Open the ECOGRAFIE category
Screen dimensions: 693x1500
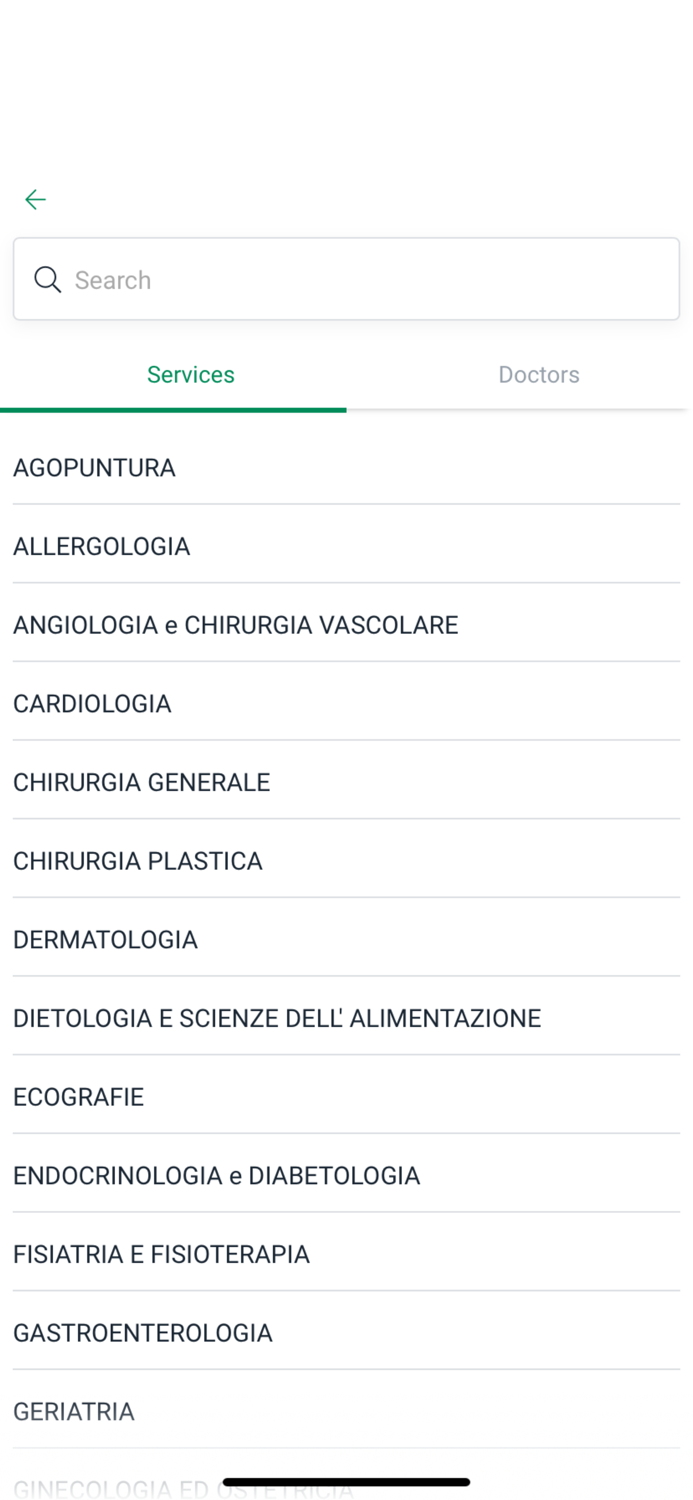(x=78, y=1096)
